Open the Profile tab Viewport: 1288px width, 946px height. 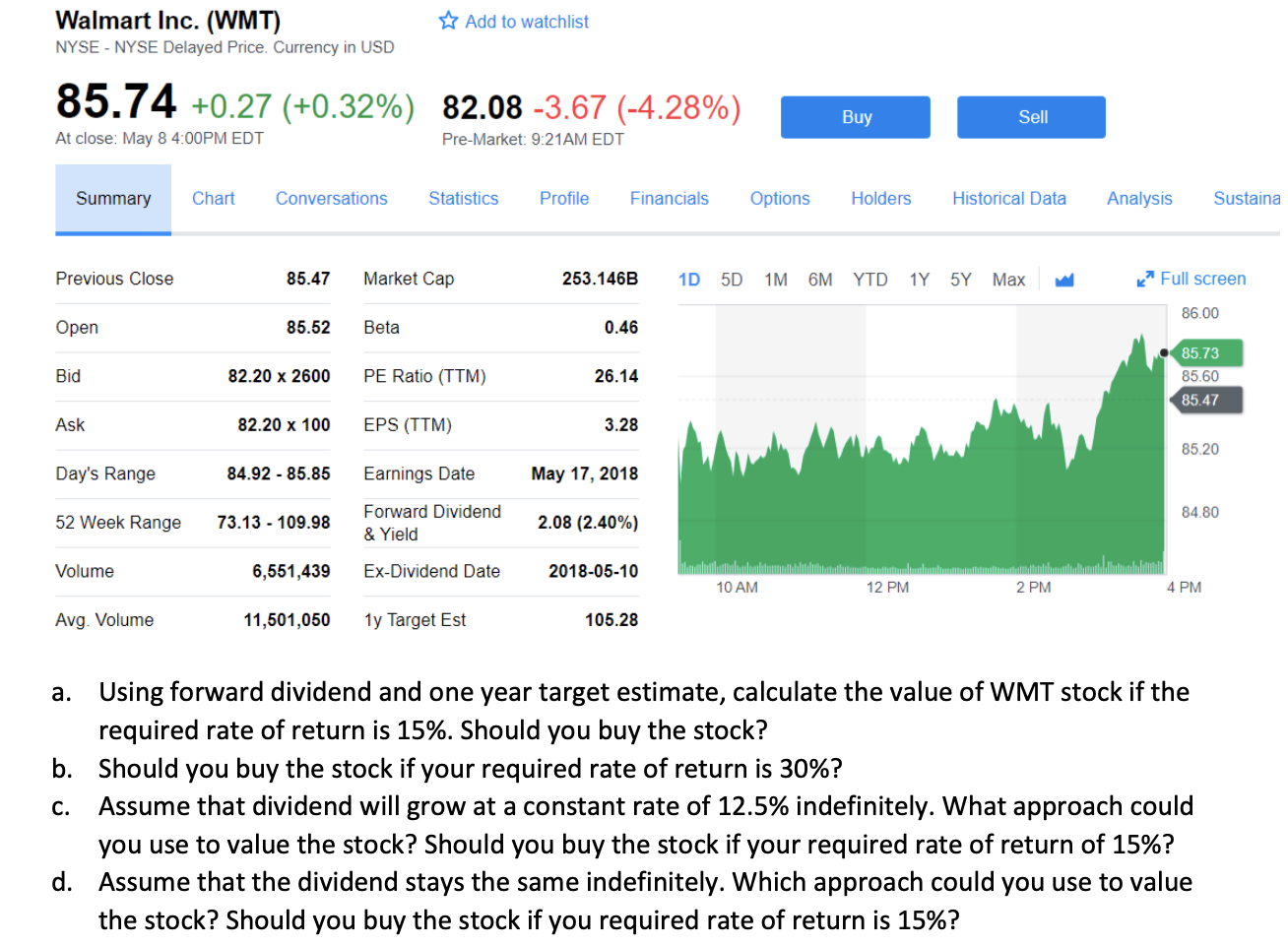pyautogui.click(x=564, y=199)
